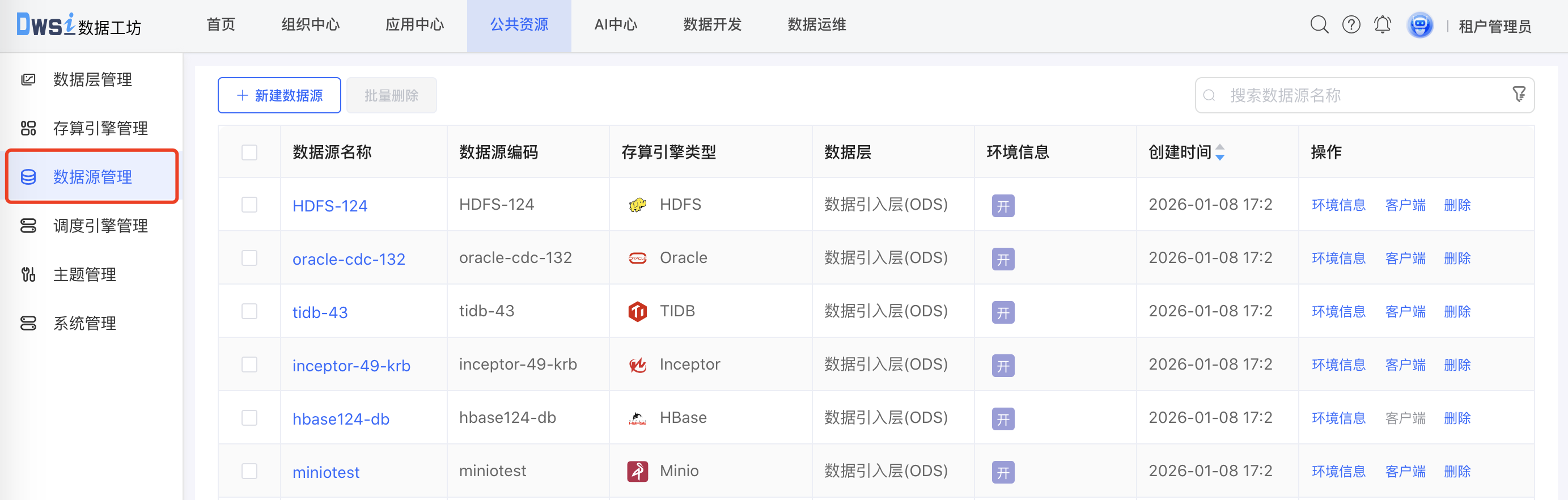Screen dimensions: 1568x500
Task: Toggle the select-all header checkbox
Action: [x=249, y=152]
